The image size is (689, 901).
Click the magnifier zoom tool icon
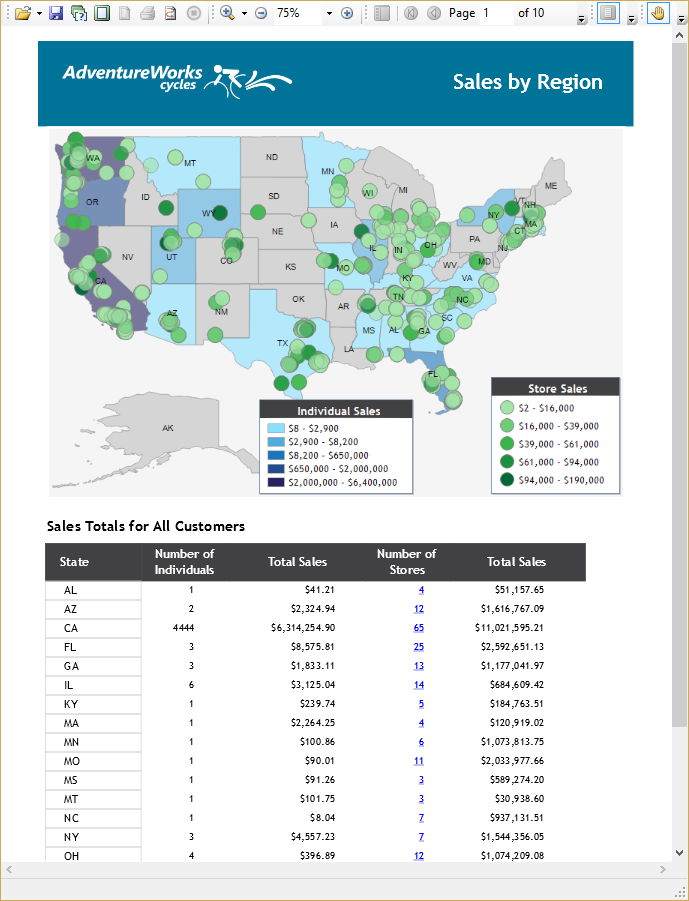(228, 13)
